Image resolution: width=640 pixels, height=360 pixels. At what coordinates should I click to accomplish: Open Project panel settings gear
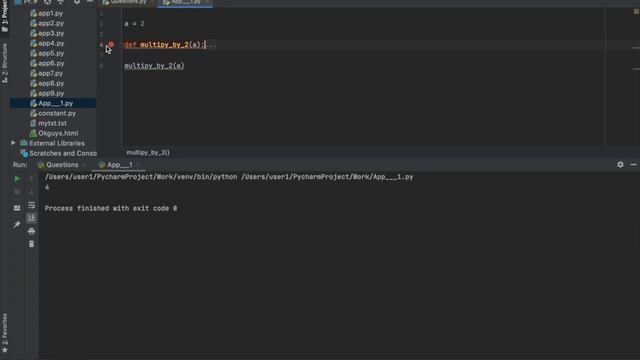[77, 2]
